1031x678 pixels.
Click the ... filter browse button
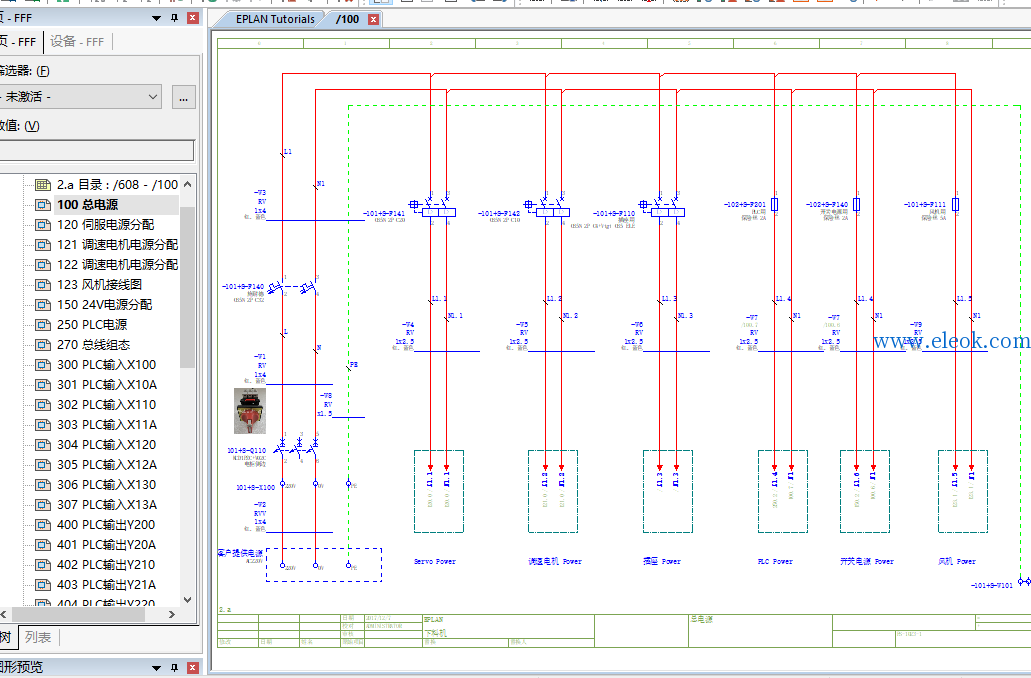pos(183,97)
